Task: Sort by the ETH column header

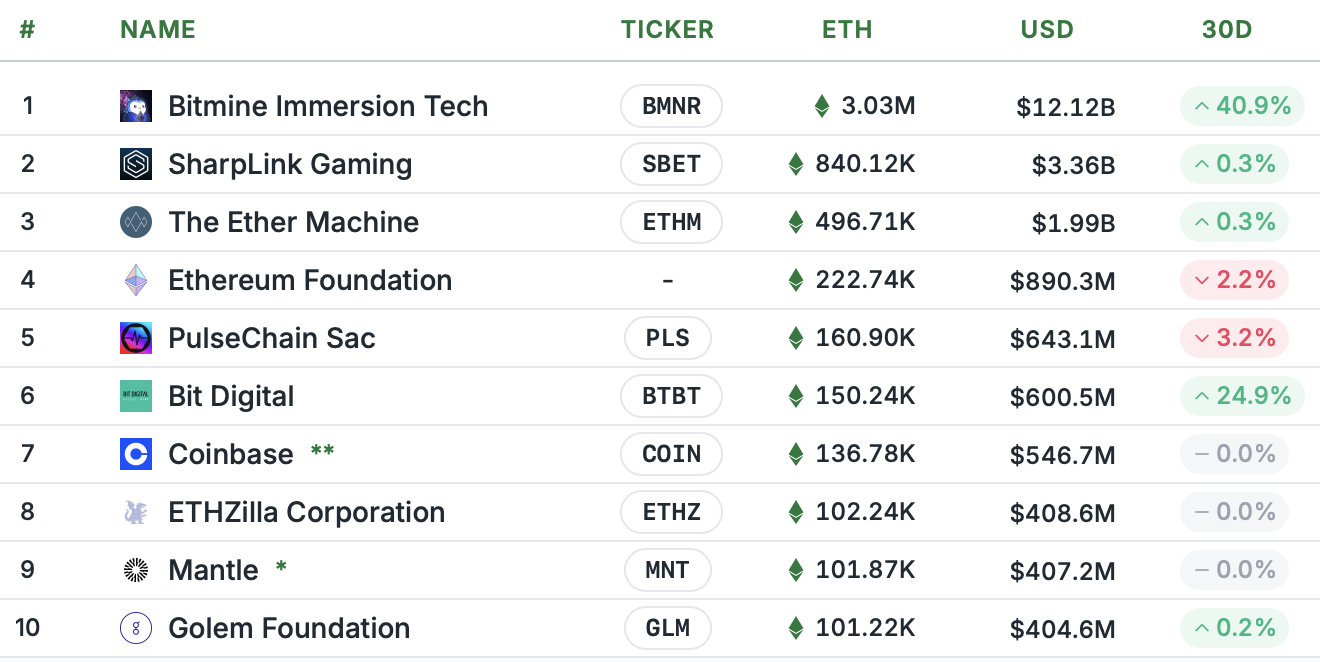Action: [x=846, y=29]
